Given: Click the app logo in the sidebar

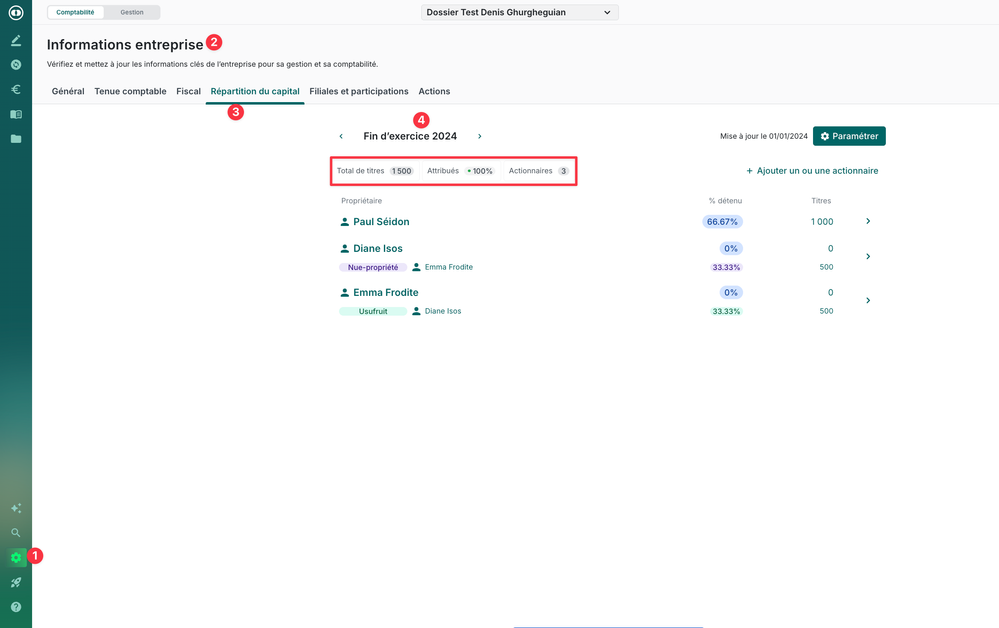Looking at the screenshot, I should [x=16, y=13].
